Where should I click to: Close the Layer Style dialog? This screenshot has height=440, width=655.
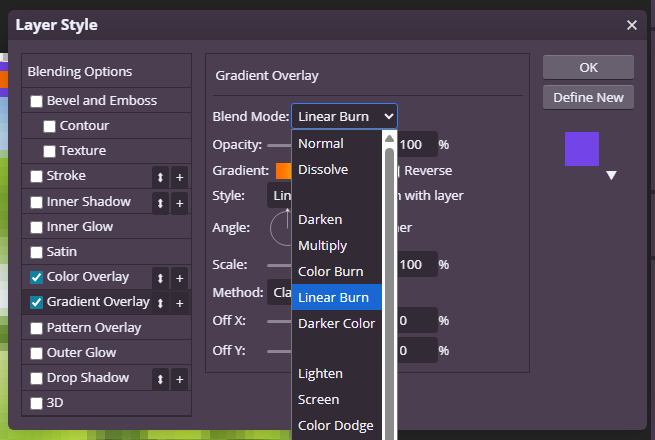[631, 25]
